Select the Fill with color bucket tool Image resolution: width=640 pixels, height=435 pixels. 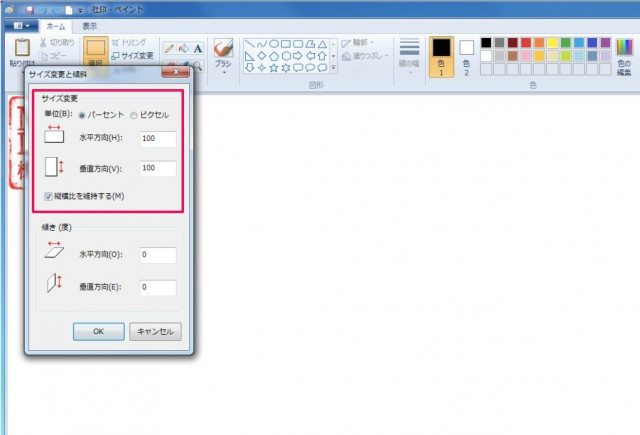pyautogui.click(x=183, y=47)
